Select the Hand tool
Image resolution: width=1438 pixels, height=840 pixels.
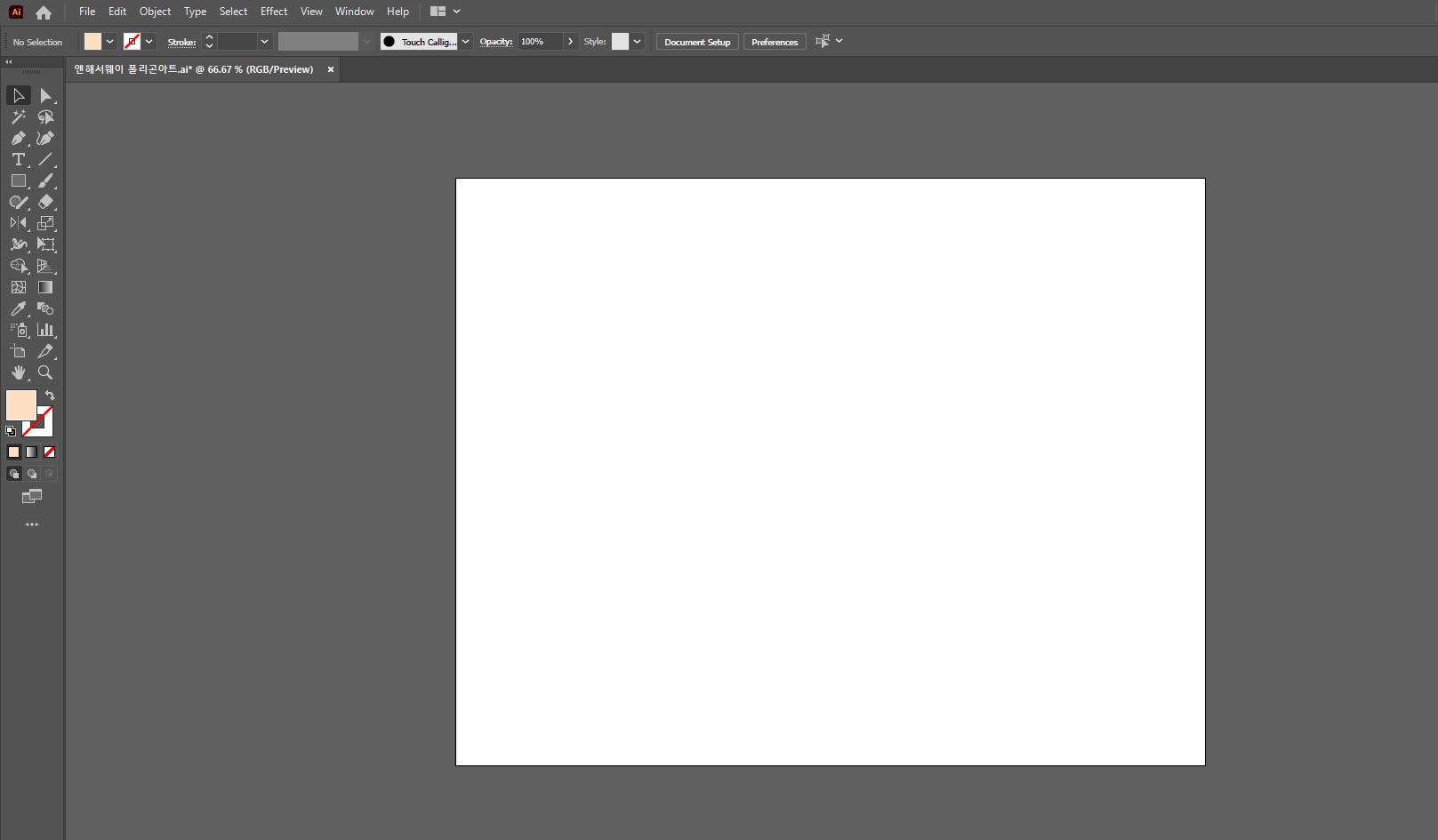tap(18, 372)
